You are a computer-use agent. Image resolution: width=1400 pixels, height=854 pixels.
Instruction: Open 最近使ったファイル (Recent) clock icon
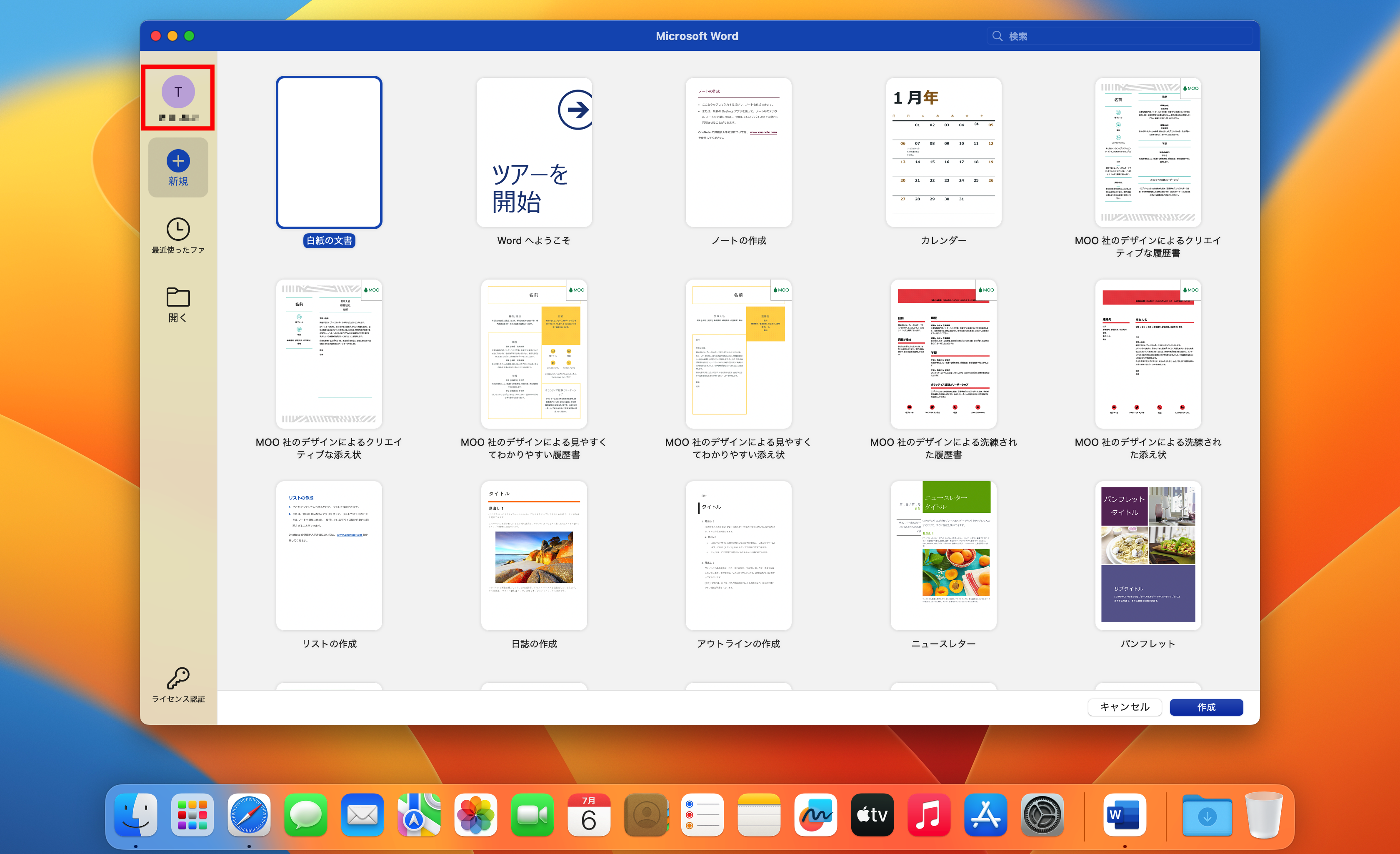(178, 229)
